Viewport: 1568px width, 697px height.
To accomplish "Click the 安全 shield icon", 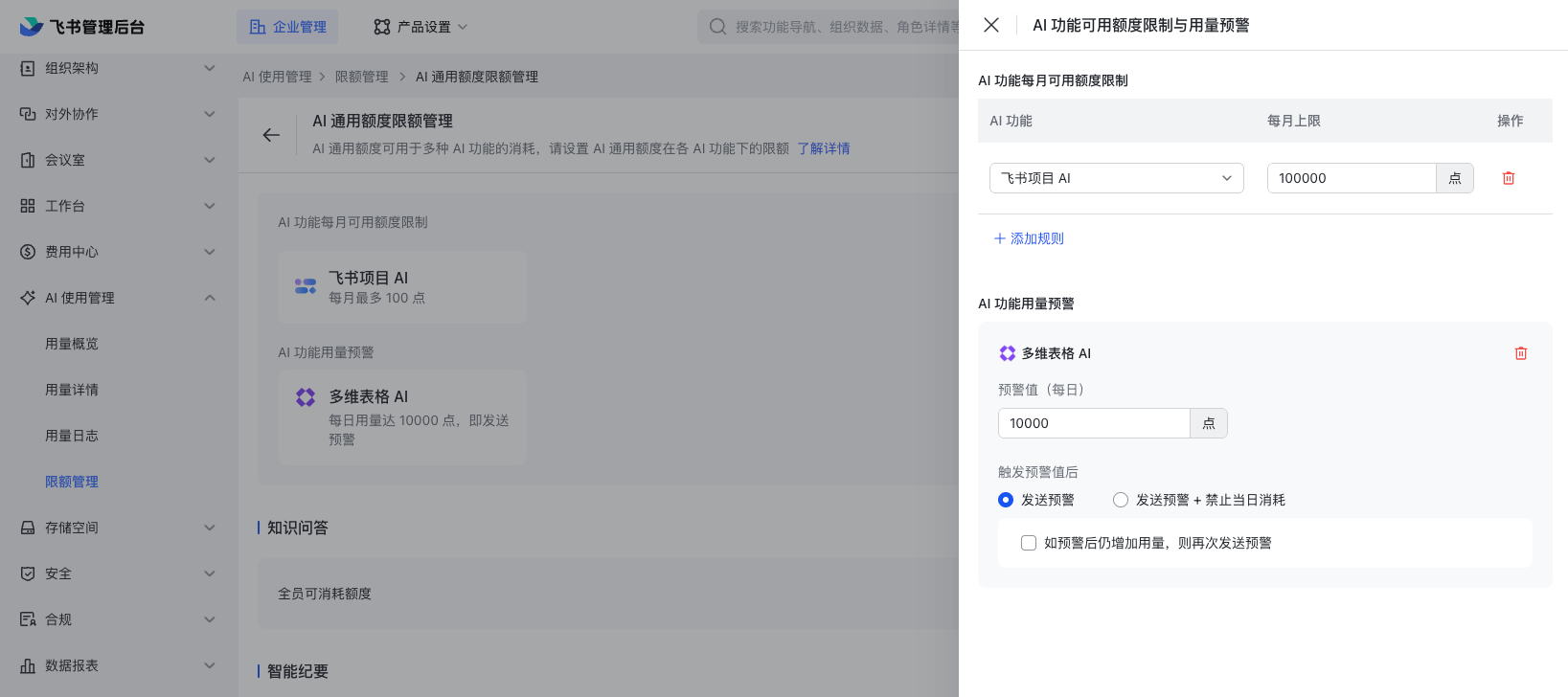I will 28,573.
